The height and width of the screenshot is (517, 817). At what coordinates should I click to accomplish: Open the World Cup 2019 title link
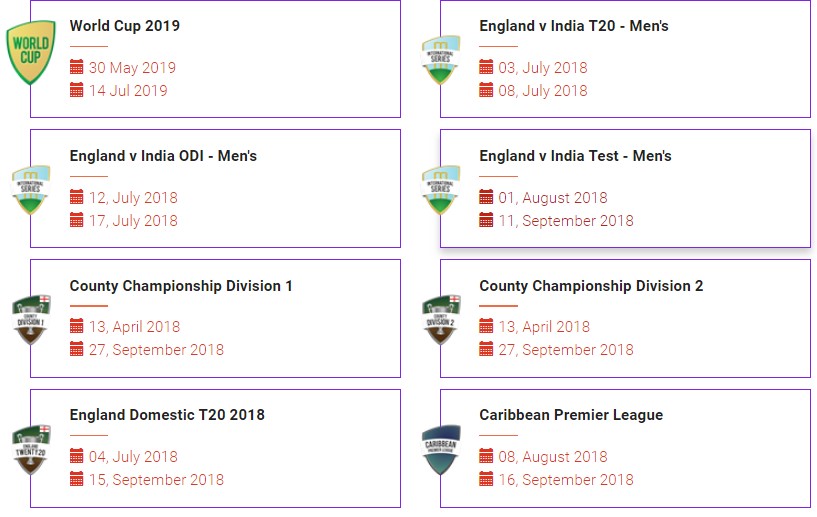click(x=125, y=26)
